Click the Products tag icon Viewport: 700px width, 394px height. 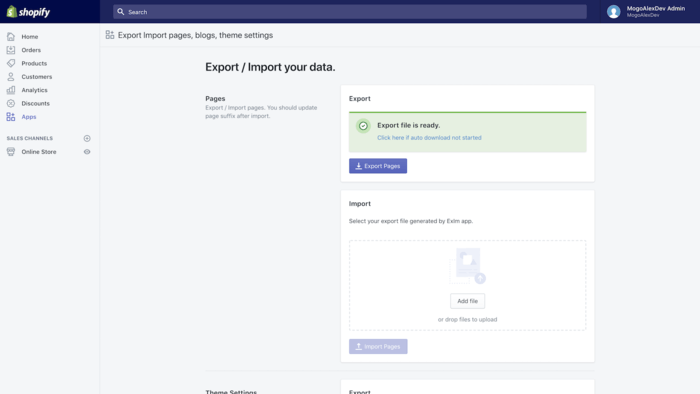click(x=11, y=63)
